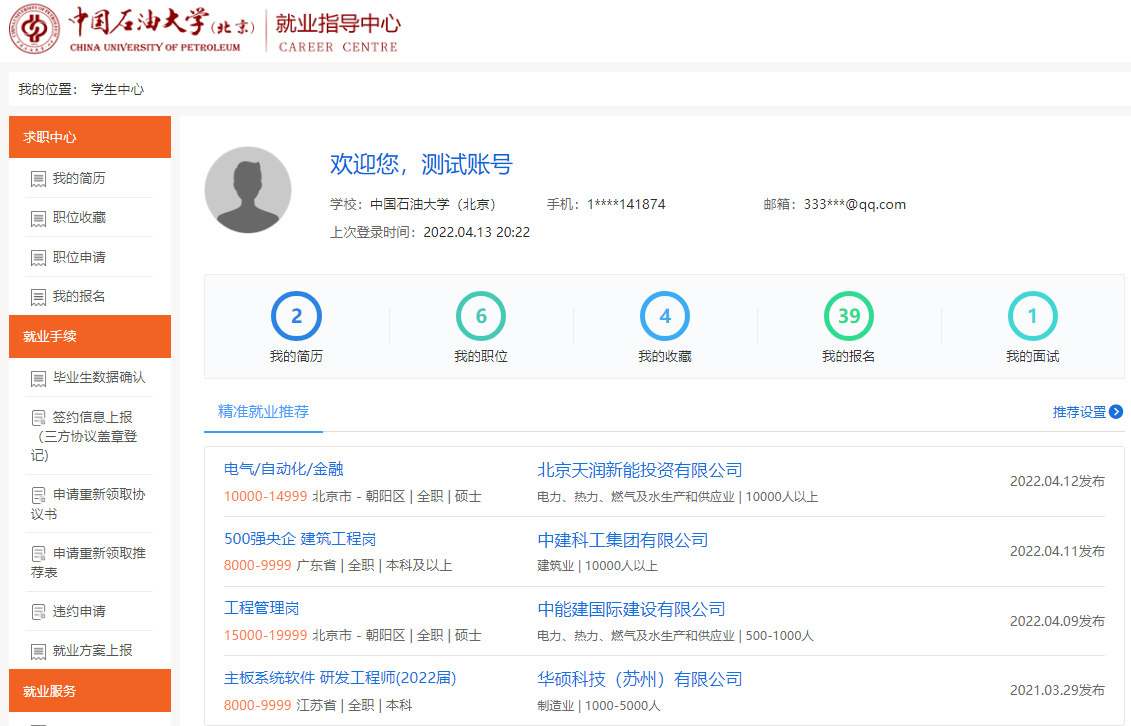Click the document icon beside 我的简历
This screenshot has width=1131, height=726.
point(38,179)
